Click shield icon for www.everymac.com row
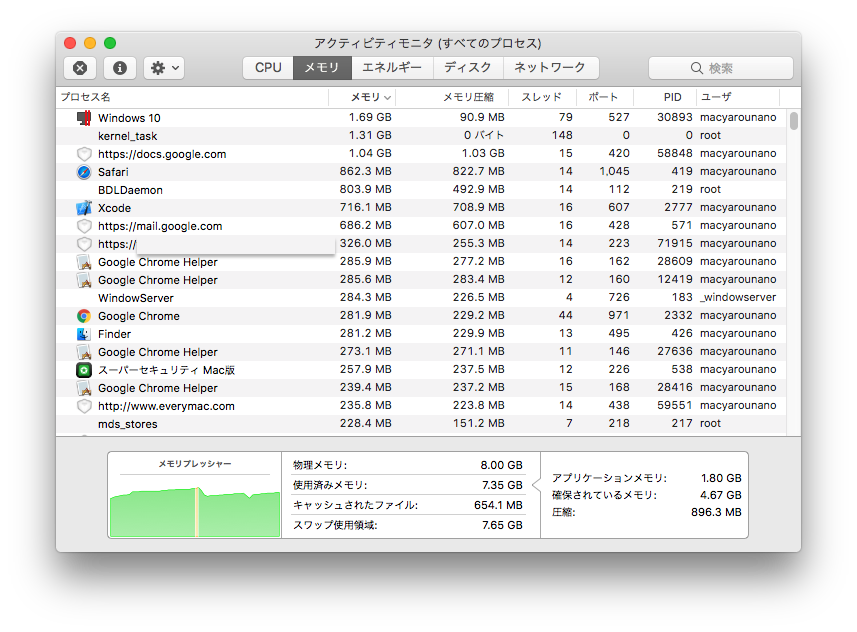The height and width of the screenshot is (632, 857). click(x=84, y=406)
